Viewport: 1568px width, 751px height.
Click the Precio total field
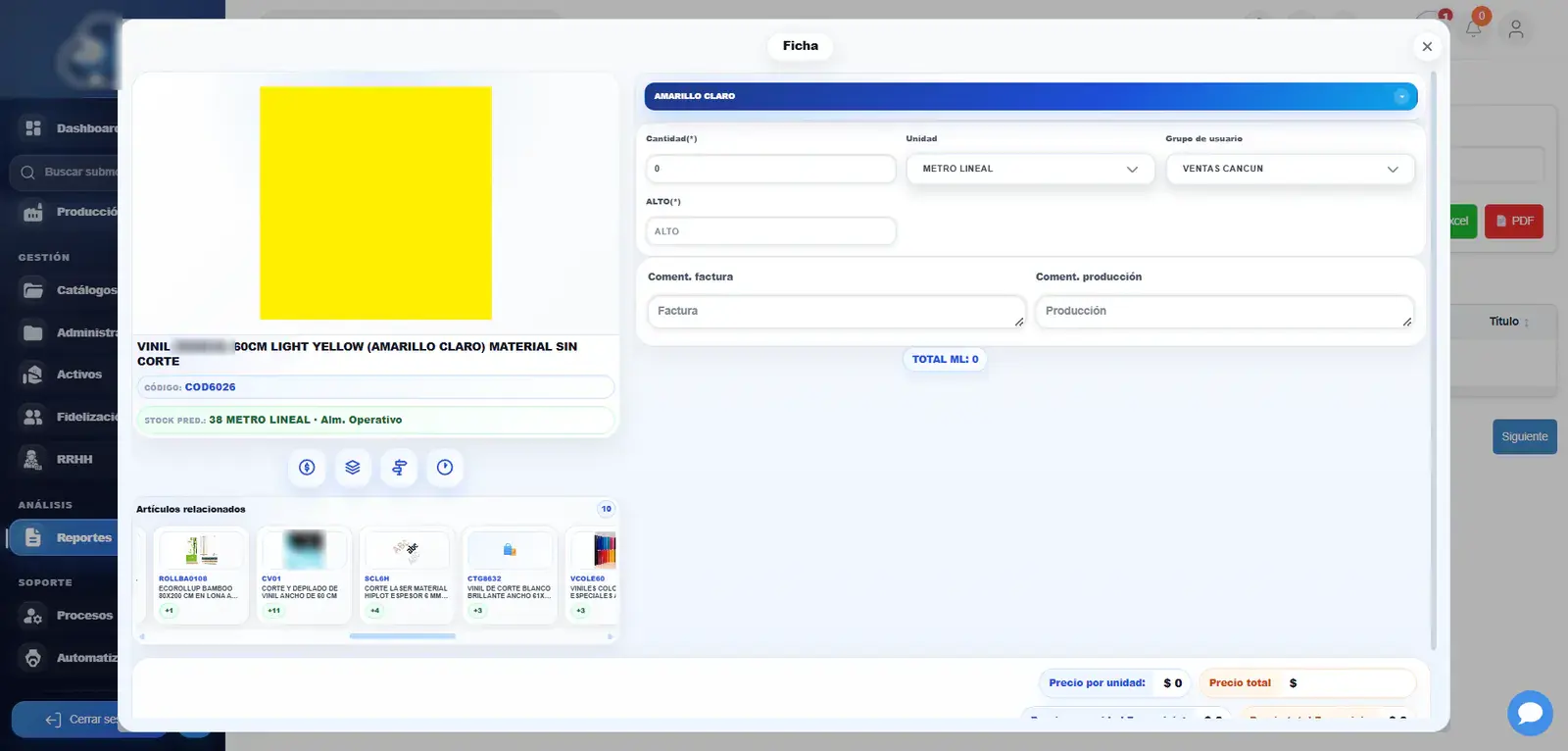tap(1307, 683)
